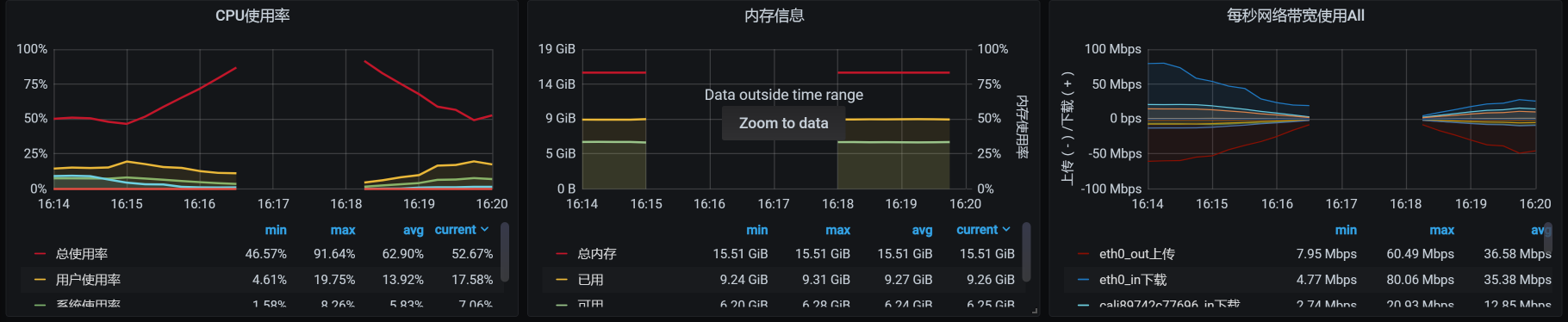The width and height of the screenshot is (1568, 322).
Task: Sort memory legend by current column
Action: coord(983,230)
